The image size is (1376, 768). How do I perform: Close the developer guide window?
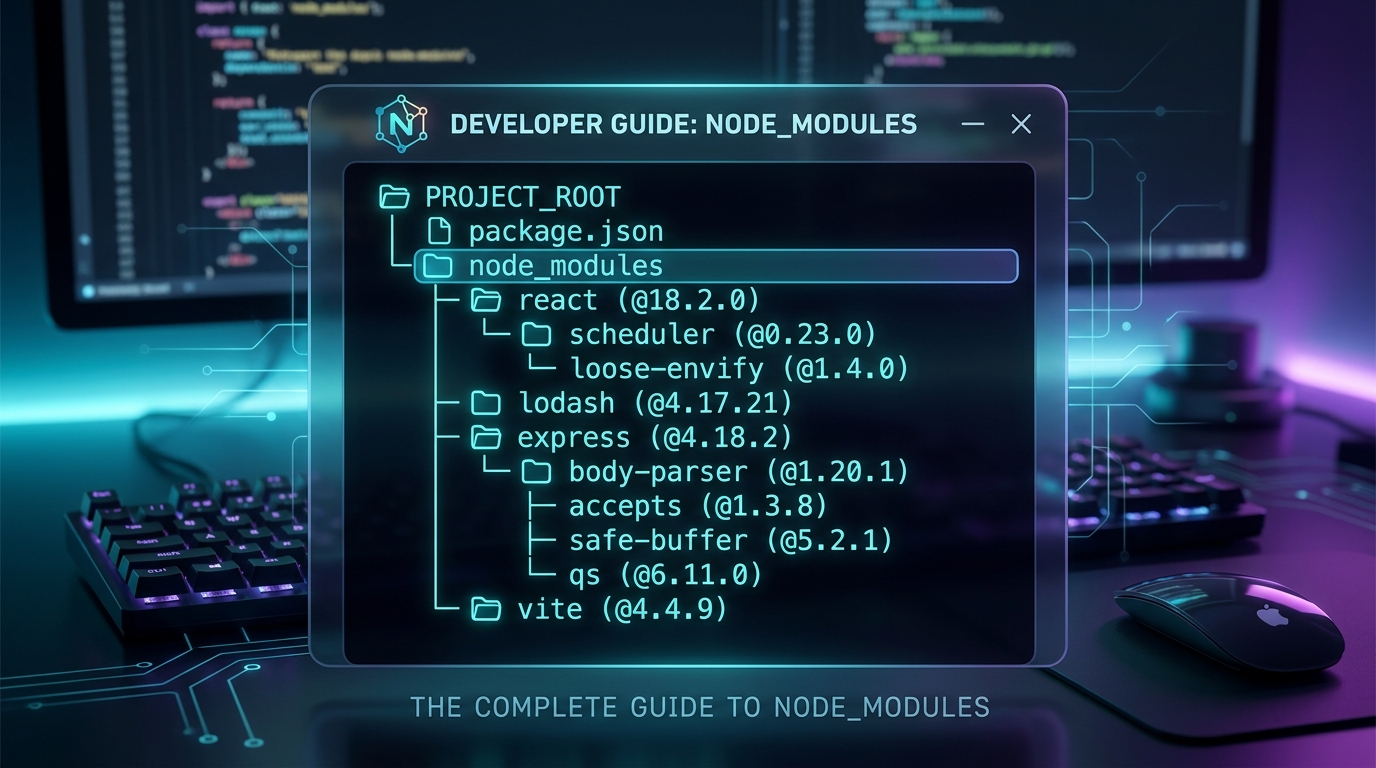point(1021,124)
